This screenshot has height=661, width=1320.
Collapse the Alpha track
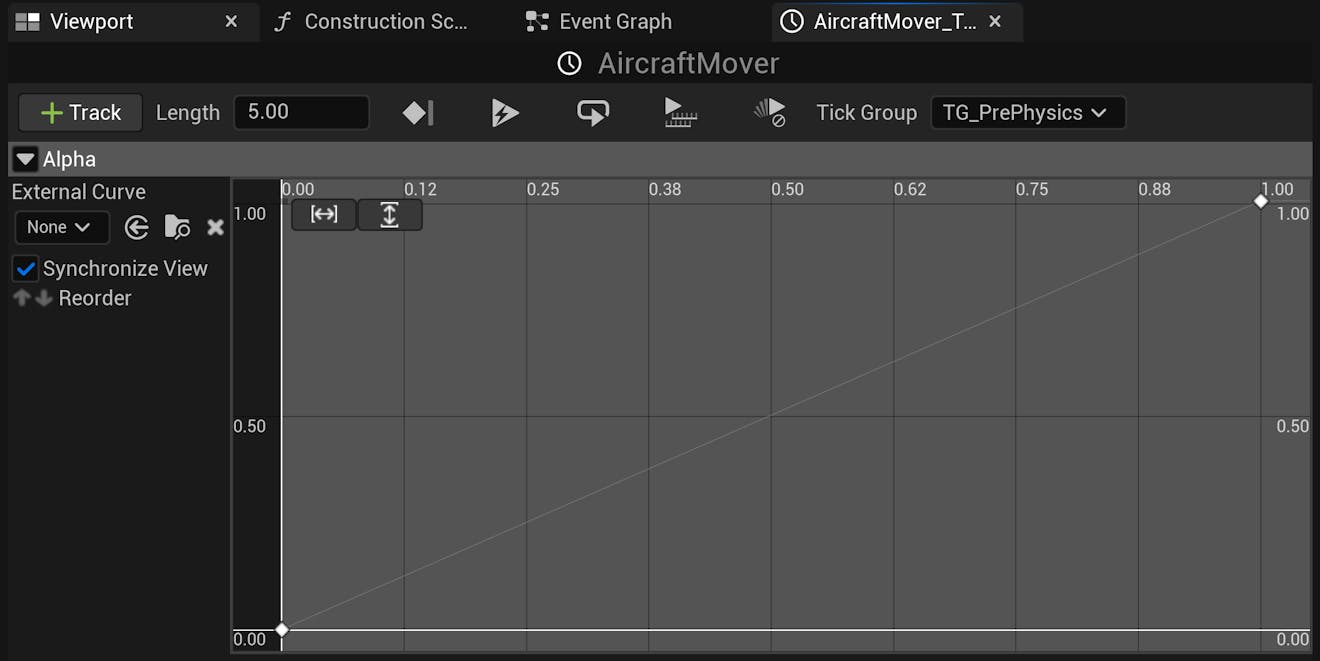click(26, 159)
